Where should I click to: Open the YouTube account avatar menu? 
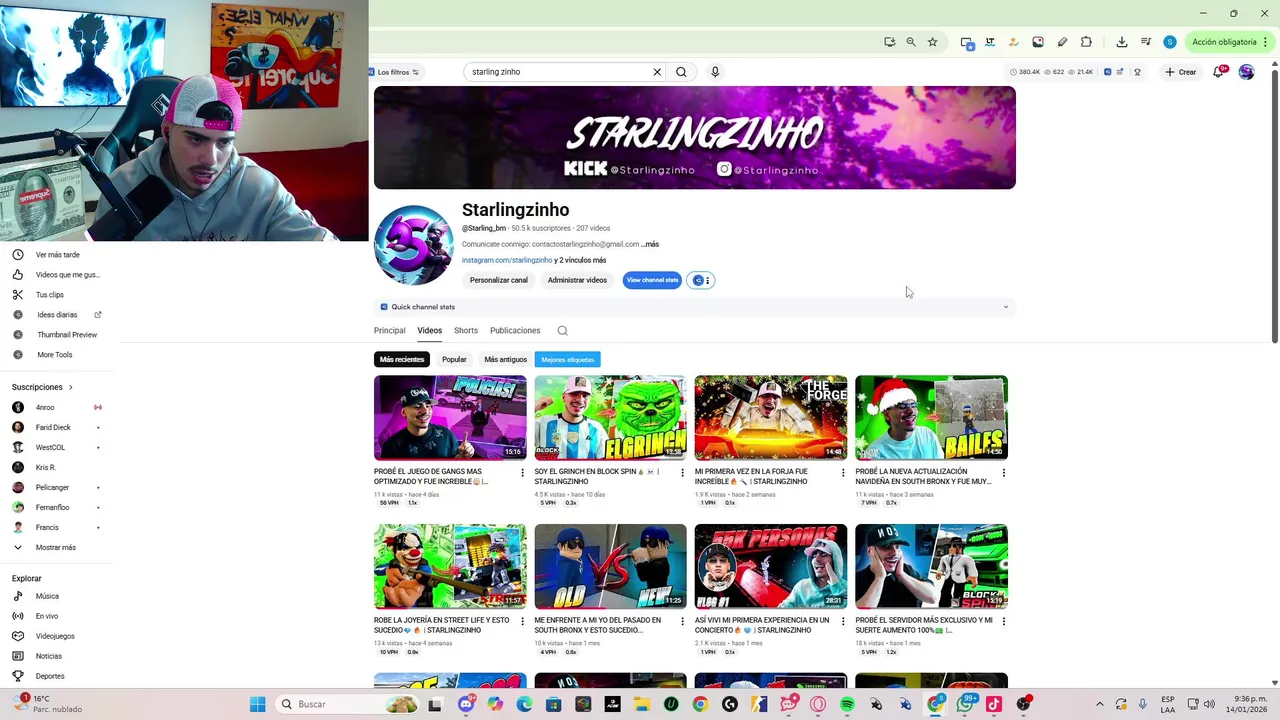tap(1246, 72)
